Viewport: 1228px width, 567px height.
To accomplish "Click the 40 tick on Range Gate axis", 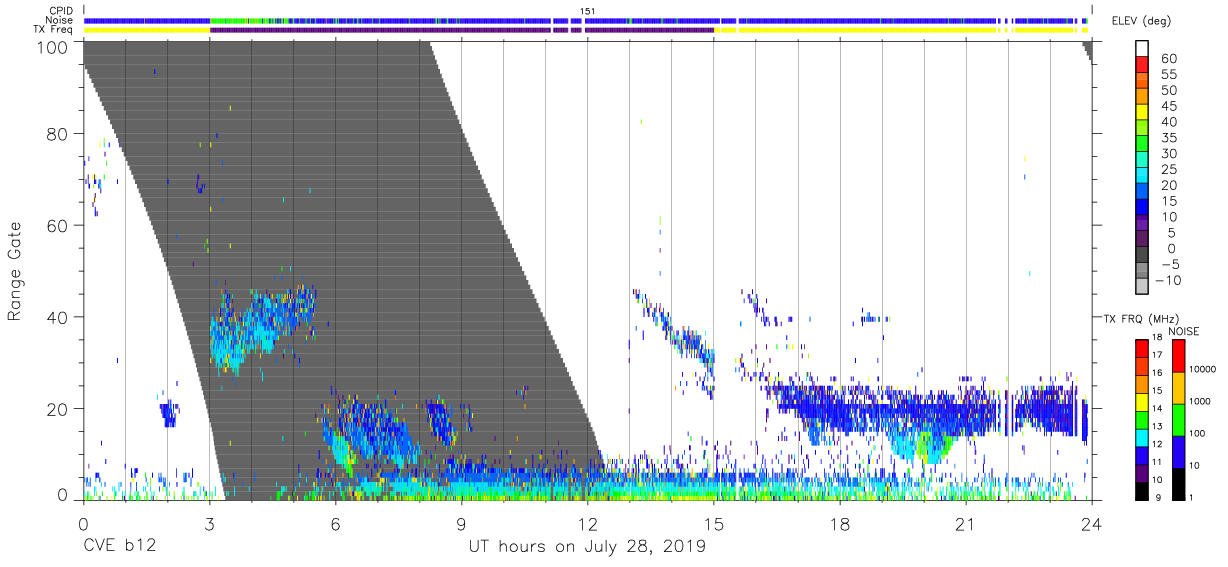I will coord(58,317).
